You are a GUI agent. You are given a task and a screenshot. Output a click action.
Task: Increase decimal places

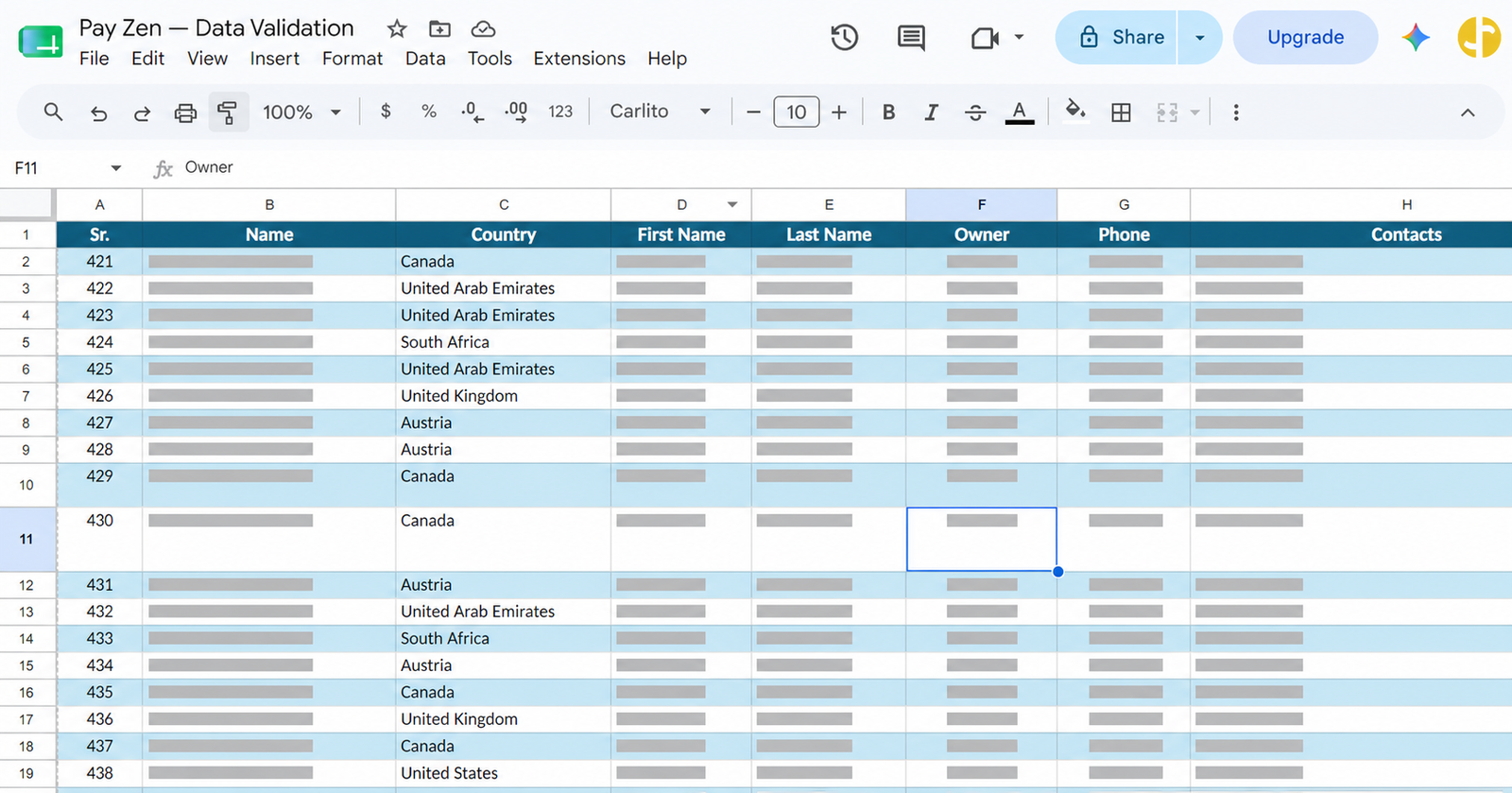(516, 112)
